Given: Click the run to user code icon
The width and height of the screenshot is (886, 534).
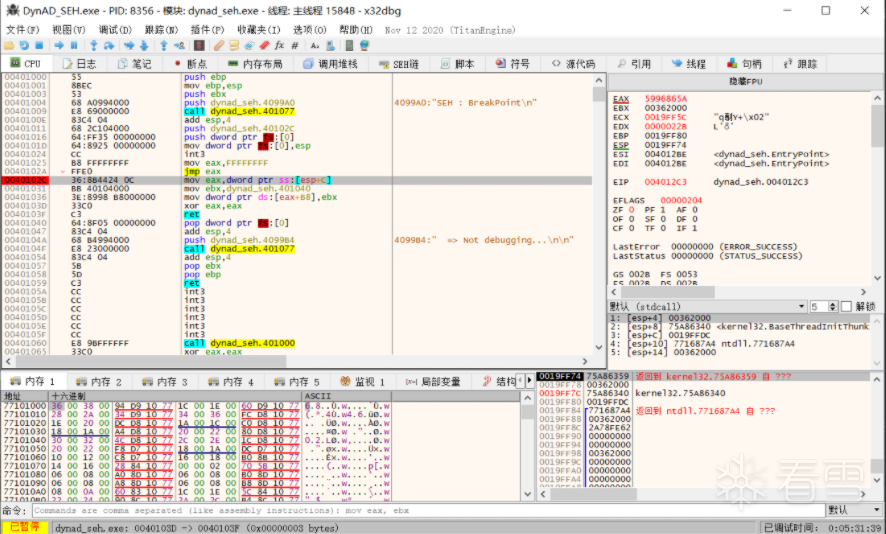Looking at the screenshot, I should [179, 46].
